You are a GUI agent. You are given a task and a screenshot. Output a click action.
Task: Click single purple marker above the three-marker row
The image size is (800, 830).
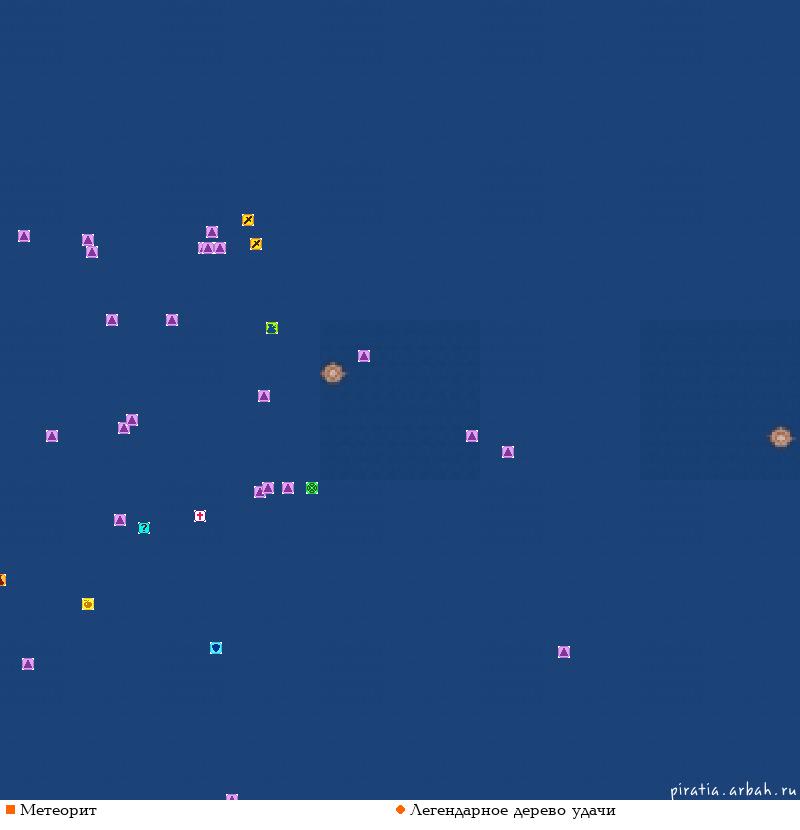pyautogui.click(x=212, y=232)
